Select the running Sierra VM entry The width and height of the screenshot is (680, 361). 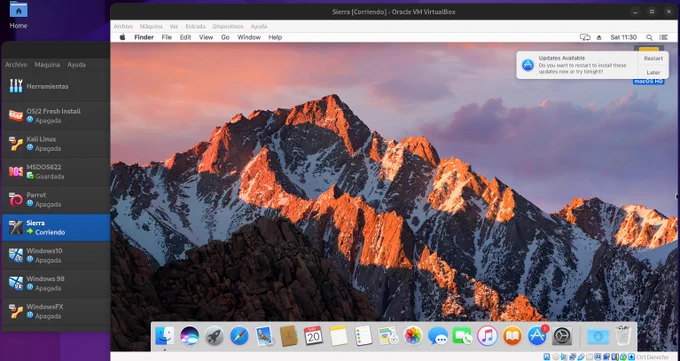click(56, 227)
